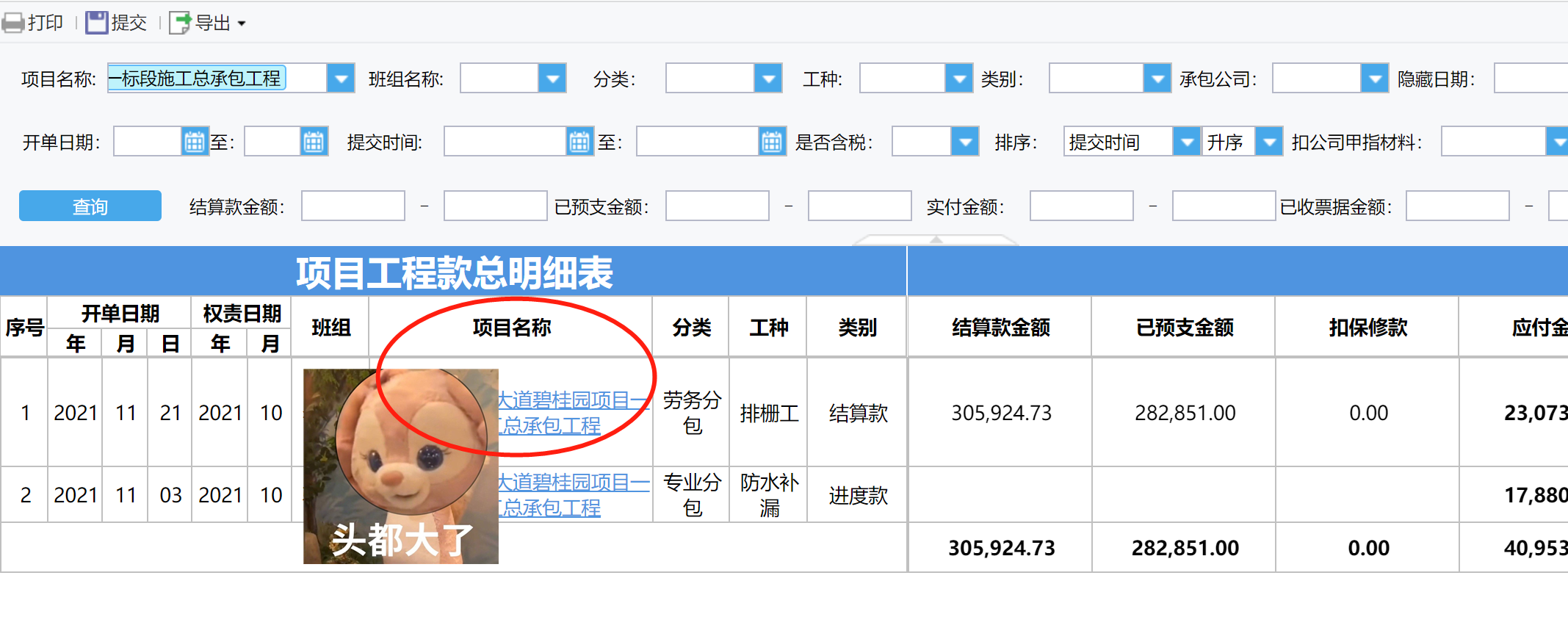This screenshot has height=628, width=1568.
Task: Click the 劳务分包 cell in row 1
Action: tap(692, 413)
